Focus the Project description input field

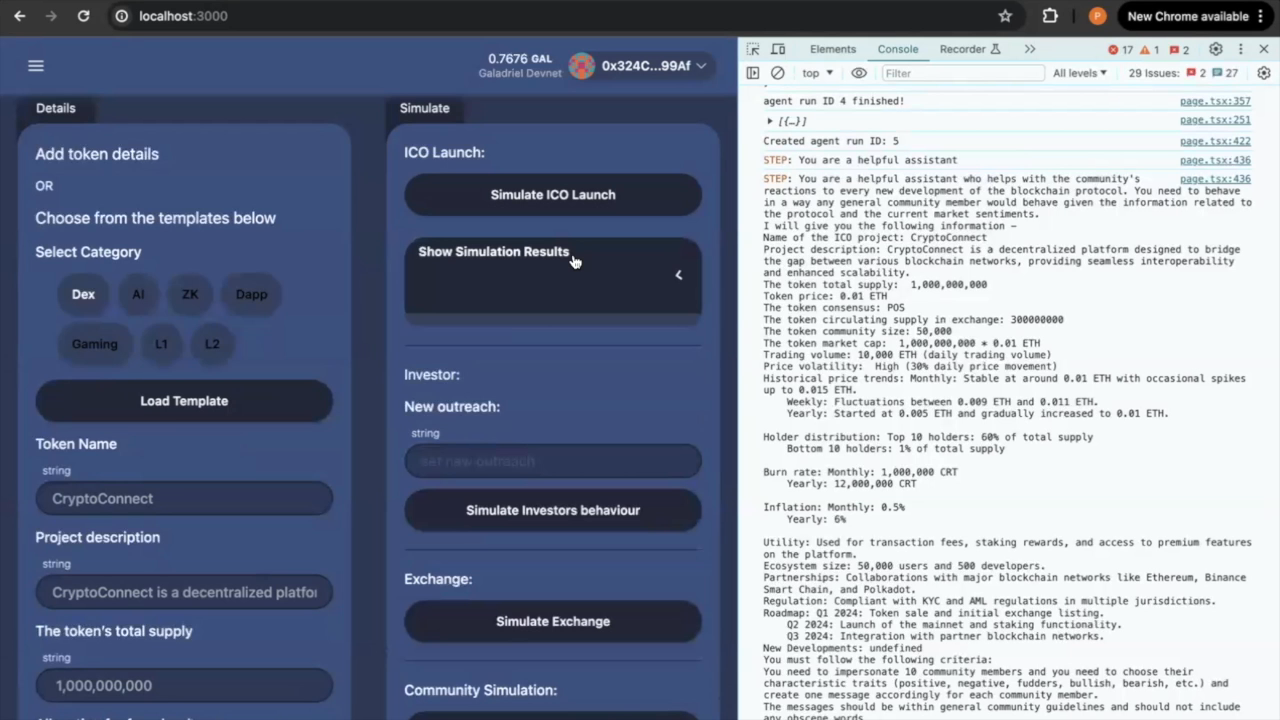(184, 592)
